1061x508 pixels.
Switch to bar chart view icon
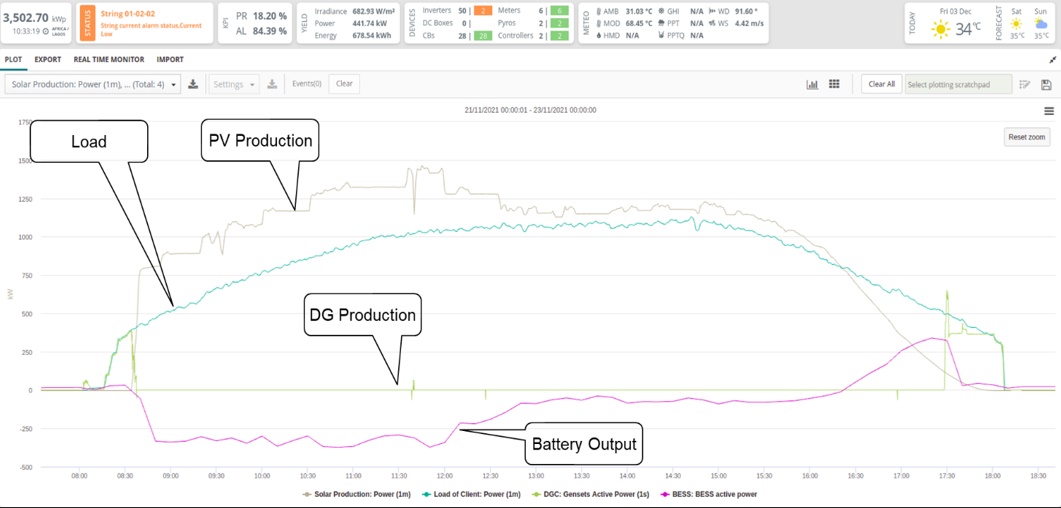click(813, 85)
